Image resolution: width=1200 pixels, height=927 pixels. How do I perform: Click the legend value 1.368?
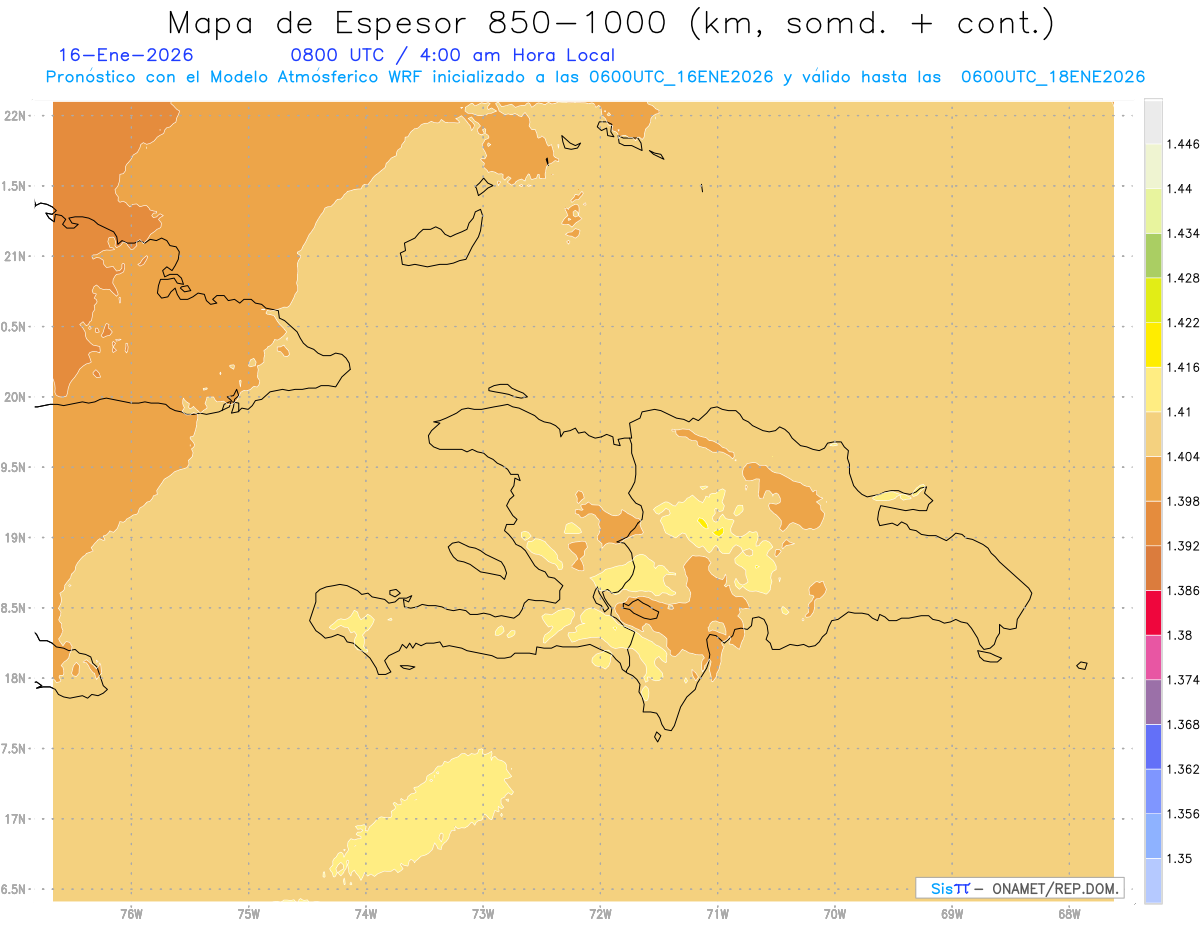(1183, 724)
